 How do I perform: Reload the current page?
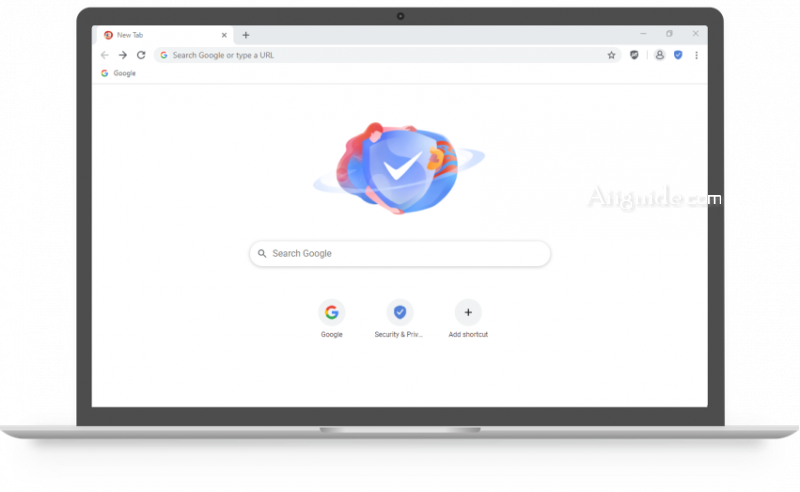click(x=141, y=55)
